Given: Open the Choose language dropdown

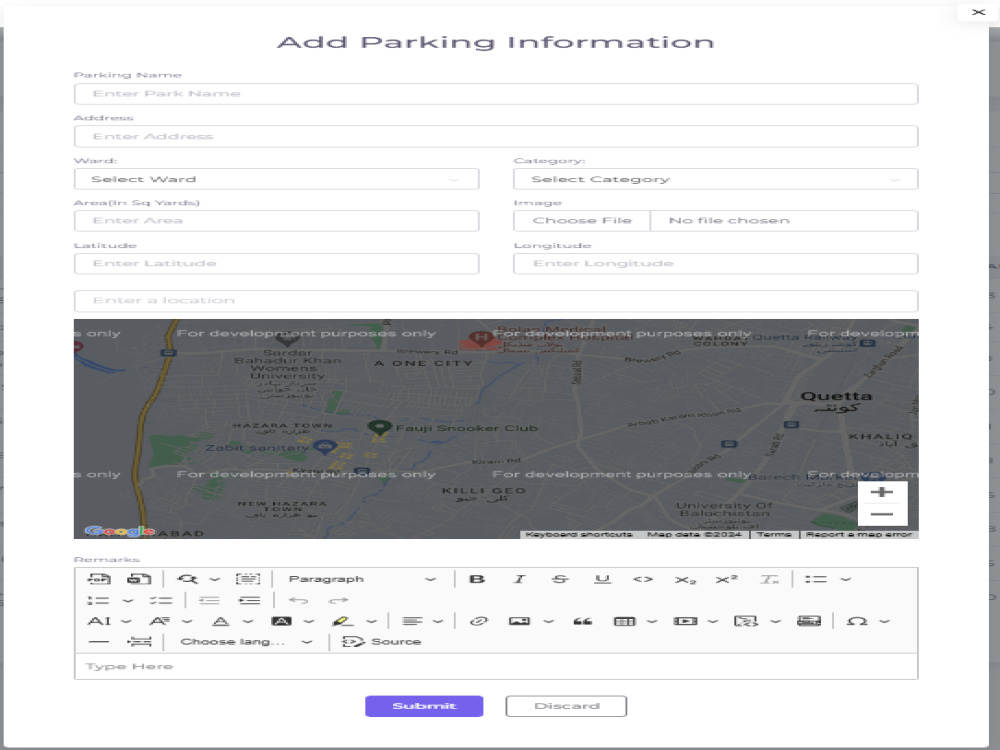Looking at the screenshot, I should point(246,642).
